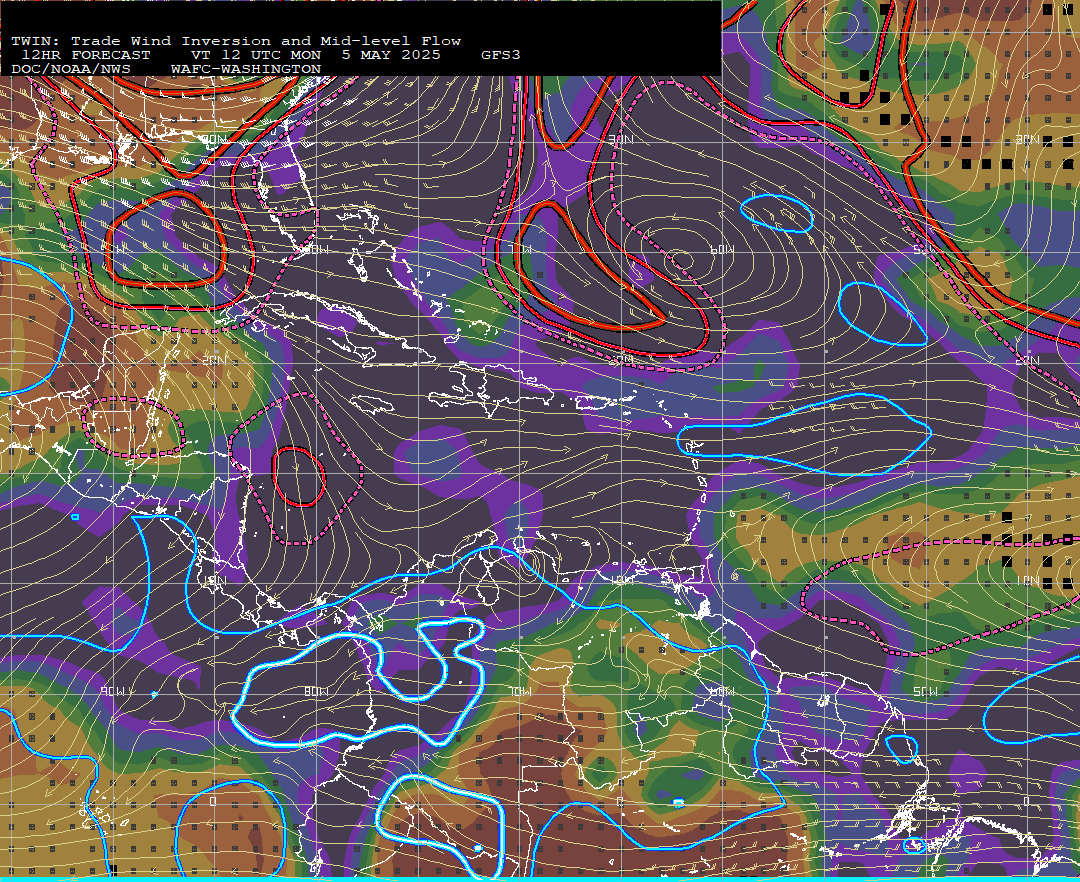The height and width of the screenshot is (882, 1080).
Task: Click the '20N' label over the Yucatan
Action: [x=215, y=360]
